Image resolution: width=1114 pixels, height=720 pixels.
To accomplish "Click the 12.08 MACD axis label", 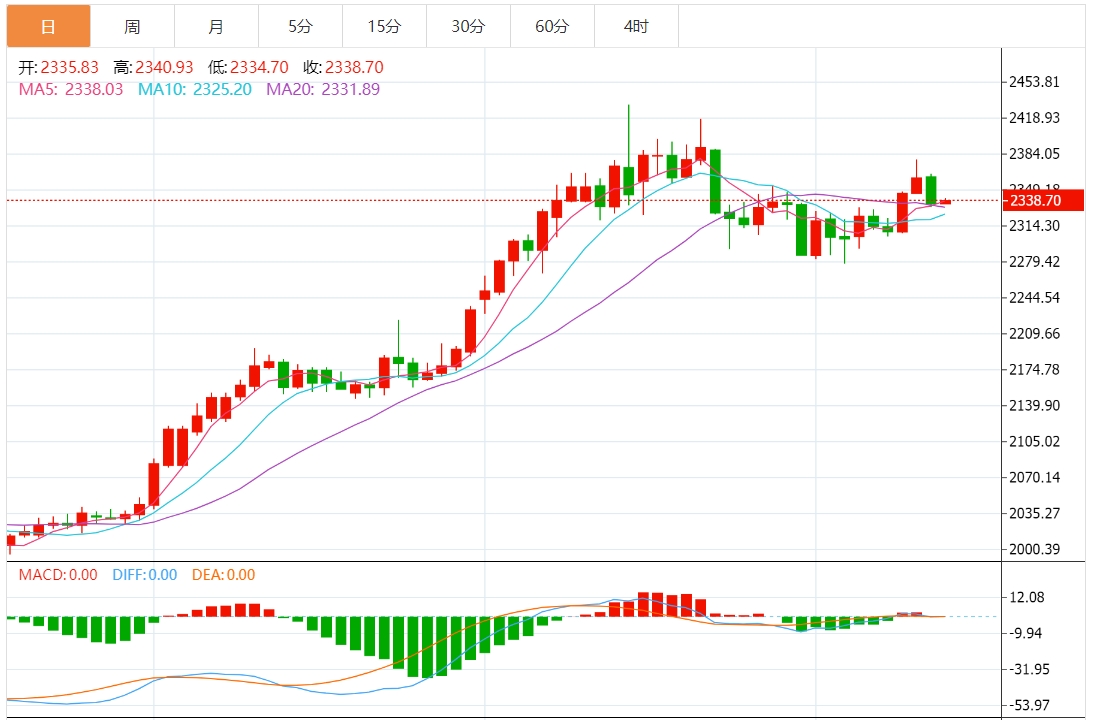I will click(x=1027, y=597).
